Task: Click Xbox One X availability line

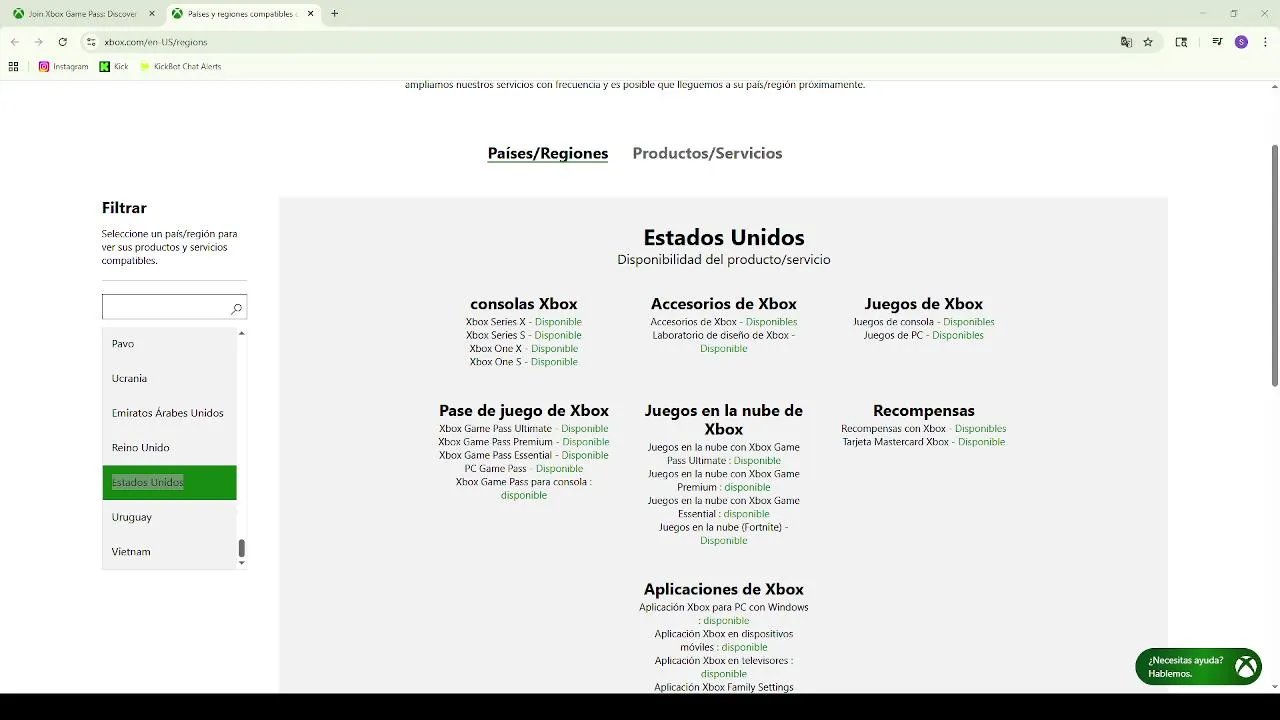Action: 524,349
